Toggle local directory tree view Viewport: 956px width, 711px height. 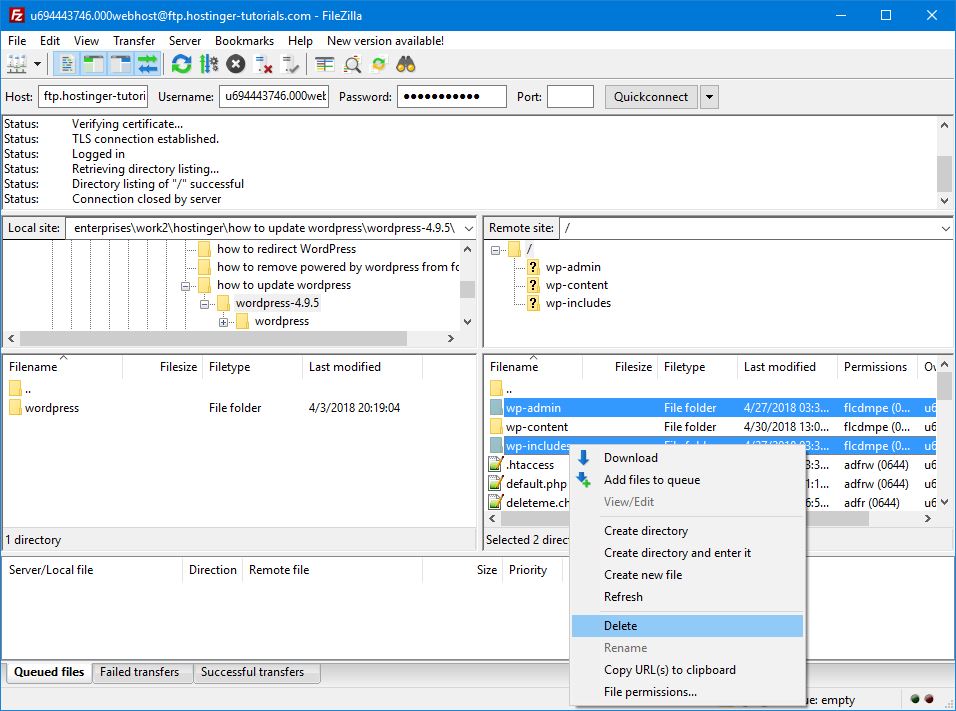coord(94,64)
